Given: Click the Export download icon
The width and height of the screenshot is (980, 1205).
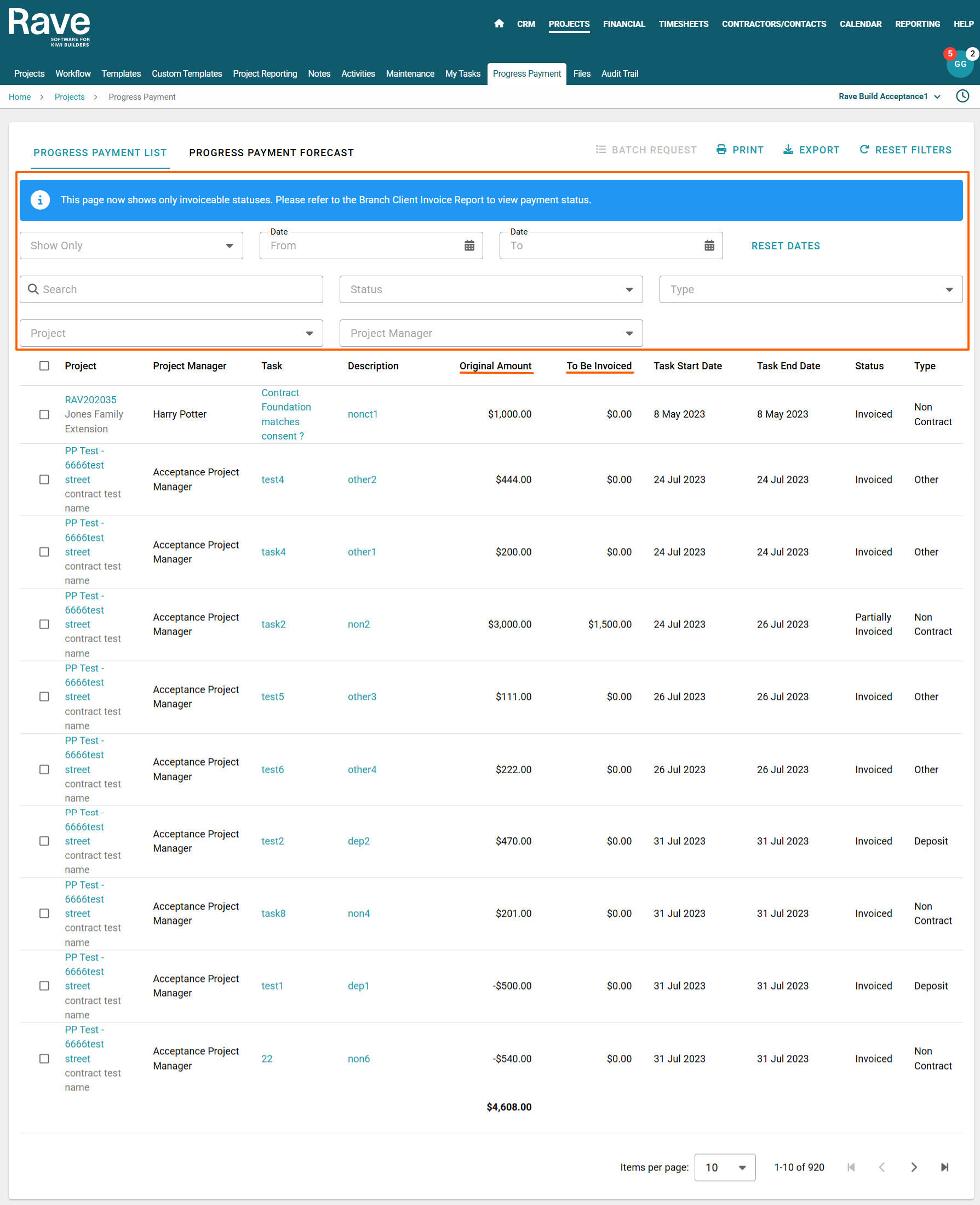Looking at the screenshot, I should (x=788, y=150).
